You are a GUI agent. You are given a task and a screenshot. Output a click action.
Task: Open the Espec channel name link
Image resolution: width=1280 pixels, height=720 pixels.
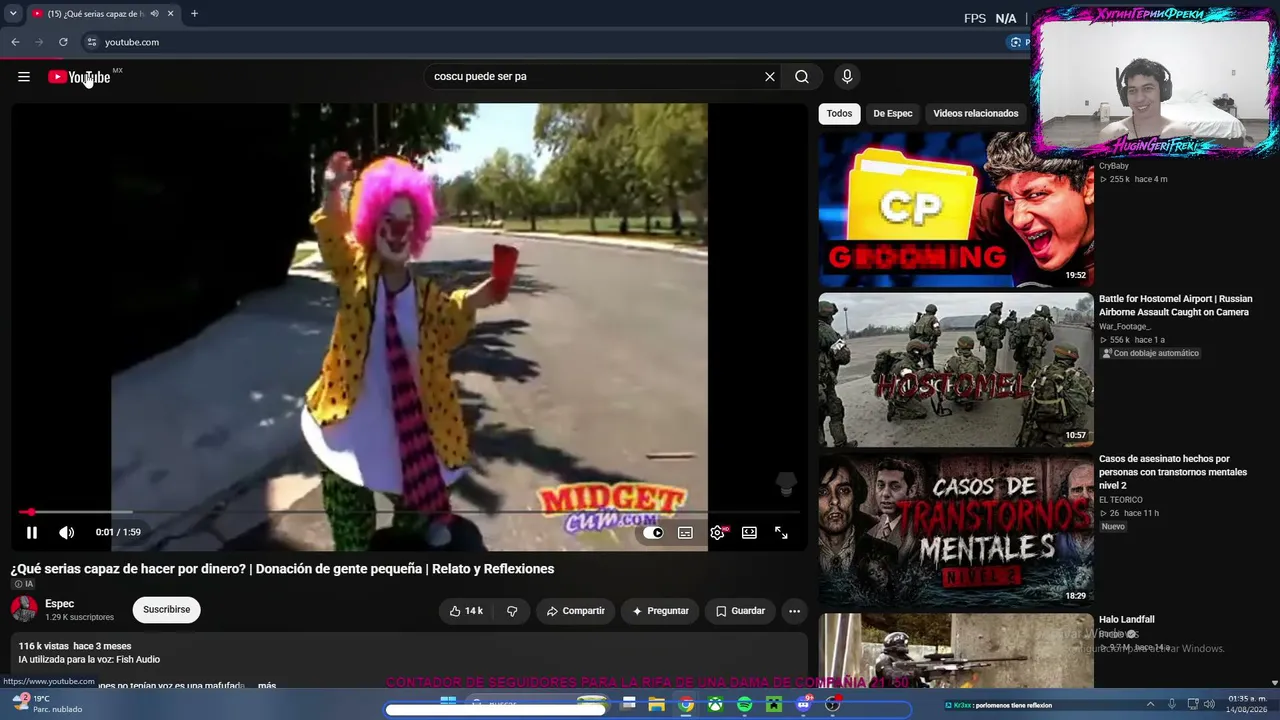coord(59,604)
